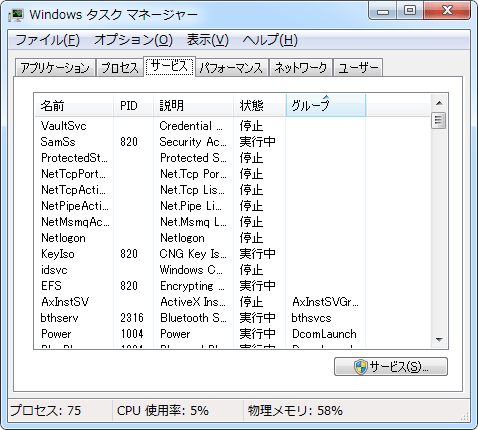Click the Credential ... description cell
Screen dimensions: 478x430
[x=191, y=126]
